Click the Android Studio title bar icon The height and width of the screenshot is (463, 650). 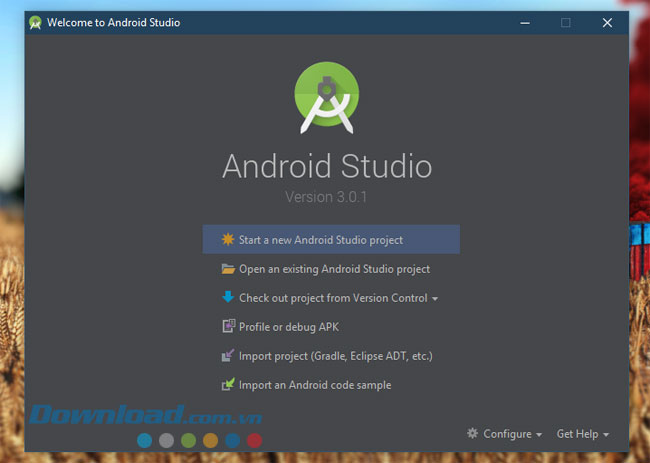(x=36, y=22)
